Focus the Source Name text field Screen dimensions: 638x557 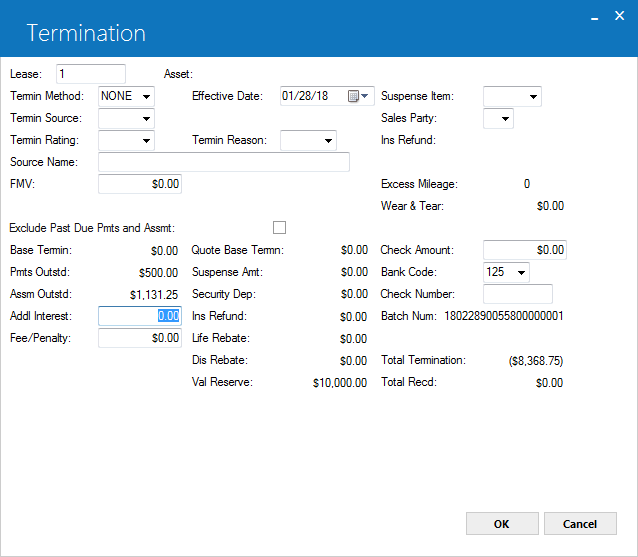224,162
